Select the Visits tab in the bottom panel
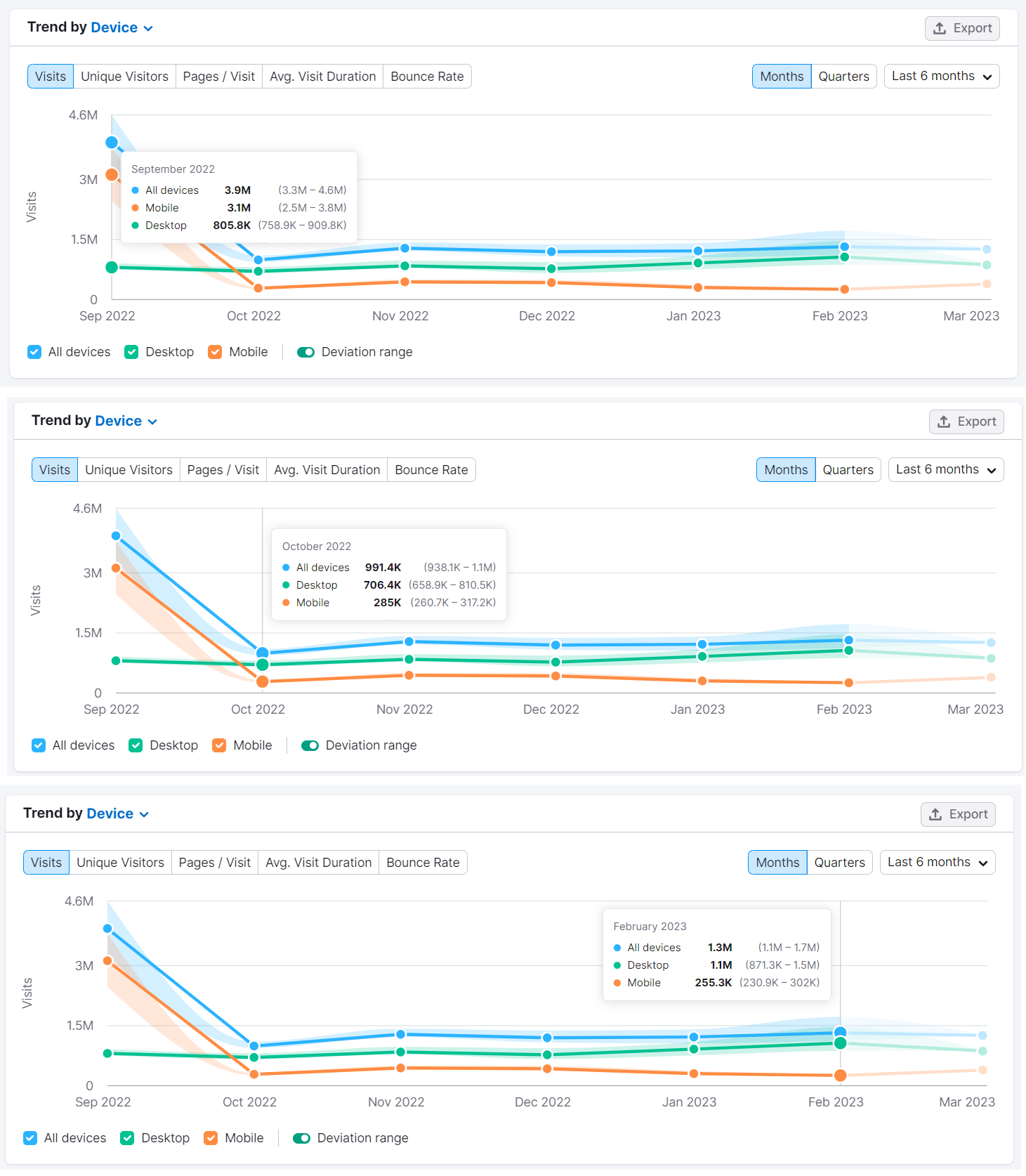 [x=46, y=863]
